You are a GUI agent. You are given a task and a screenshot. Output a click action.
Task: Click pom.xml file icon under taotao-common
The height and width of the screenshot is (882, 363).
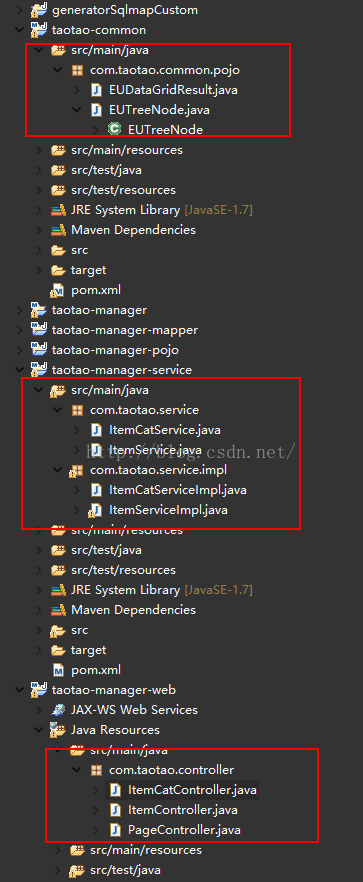(58, 290)
